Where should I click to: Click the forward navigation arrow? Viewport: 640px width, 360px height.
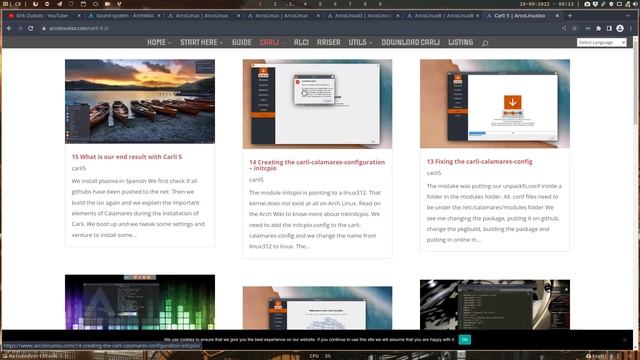20,29
